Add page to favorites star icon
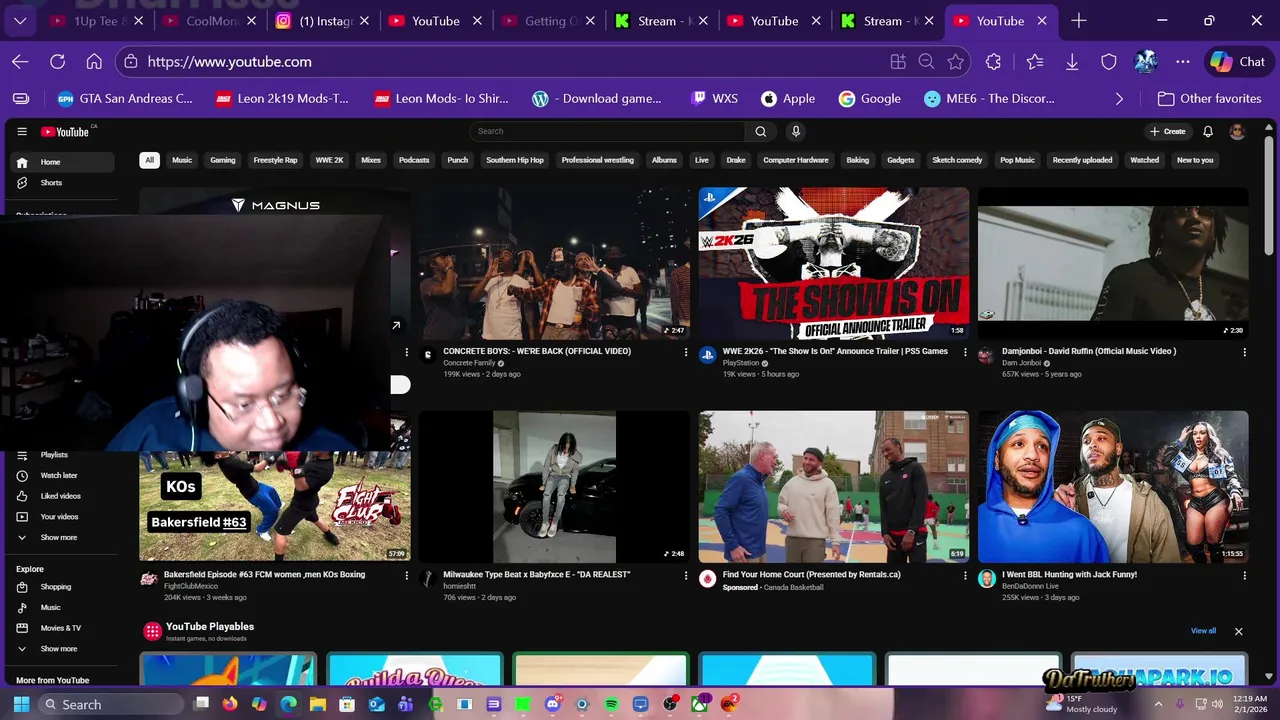The height and width of the screenshot is (720, 1280). pyautogui.click(x=955, y=62)
